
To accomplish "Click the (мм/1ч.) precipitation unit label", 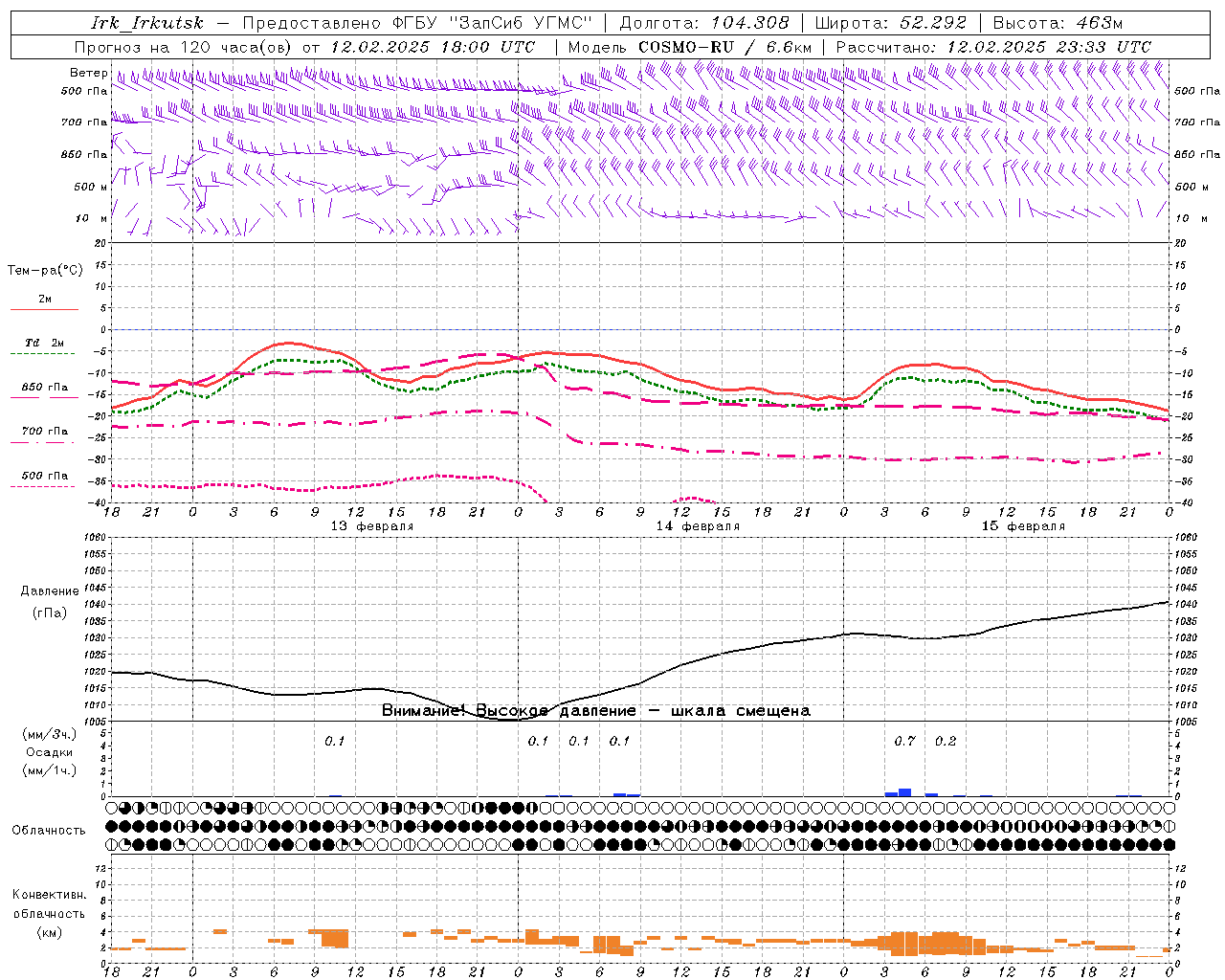I will [x=50, y=770].
